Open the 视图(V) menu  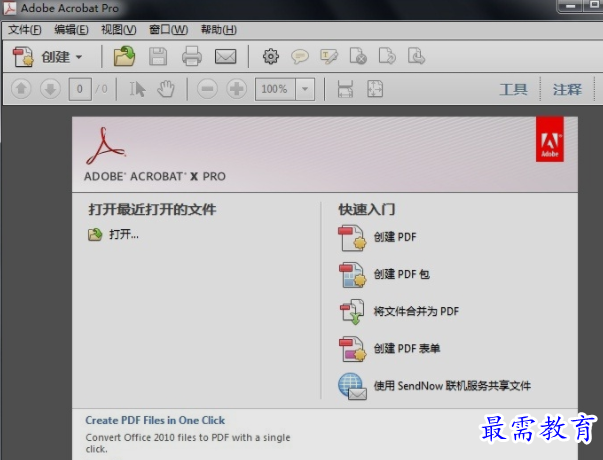pyautogui.click(x=118, y=30)
